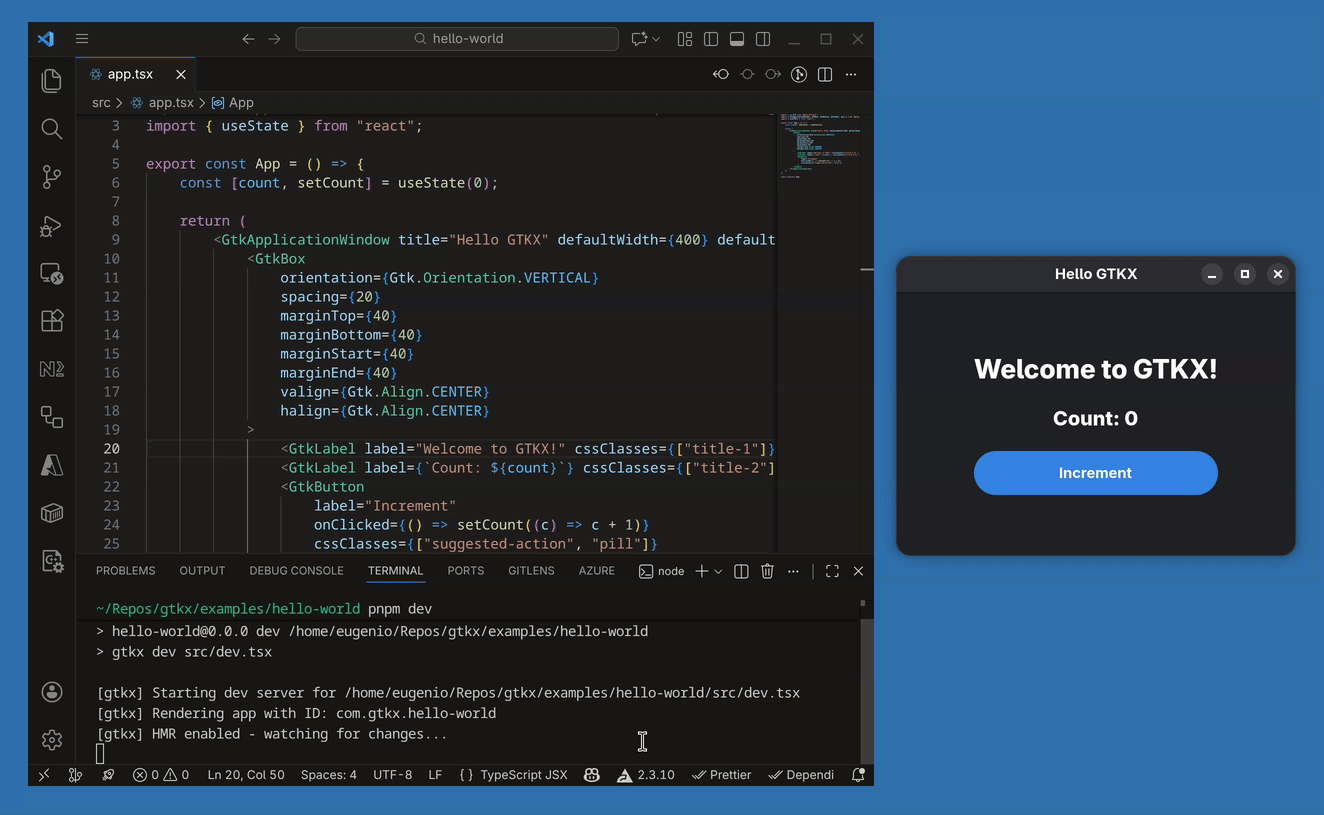The image size is (1324, 815).
Task: Switch to the GITLENS panel tab
Action: (x=531, y=571)
